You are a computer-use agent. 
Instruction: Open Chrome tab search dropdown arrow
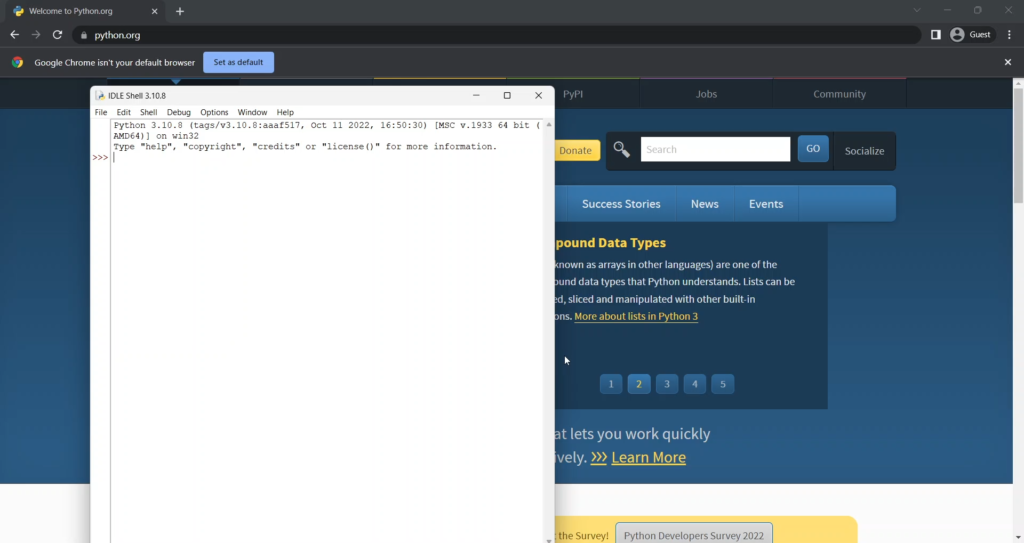click(917, 10)
